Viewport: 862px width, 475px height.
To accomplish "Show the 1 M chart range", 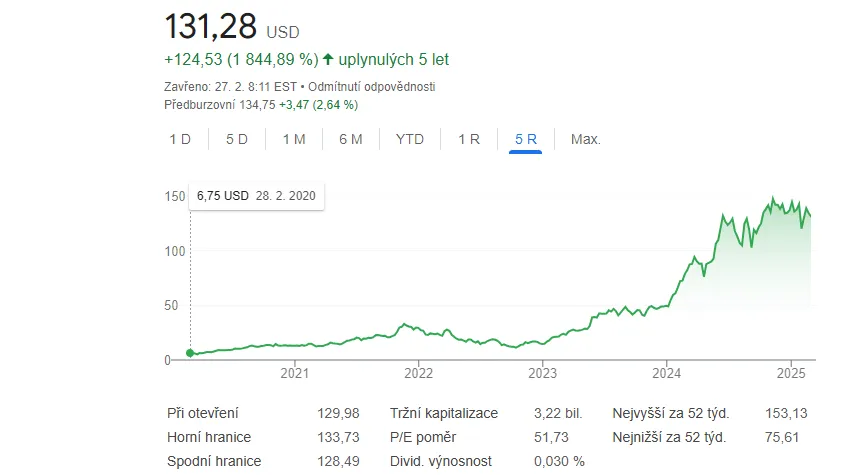I will [294, 139].
